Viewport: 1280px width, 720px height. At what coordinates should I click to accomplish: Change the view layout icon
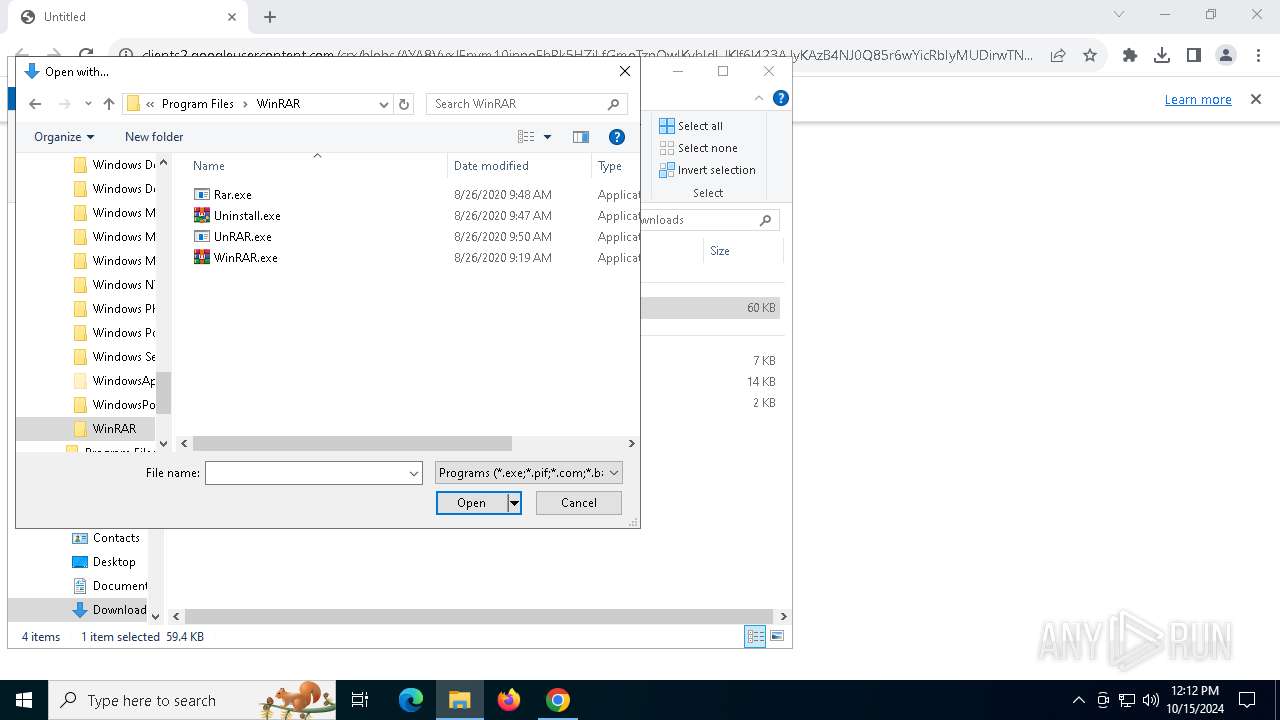pyautogui.click(x=527, y=137)
